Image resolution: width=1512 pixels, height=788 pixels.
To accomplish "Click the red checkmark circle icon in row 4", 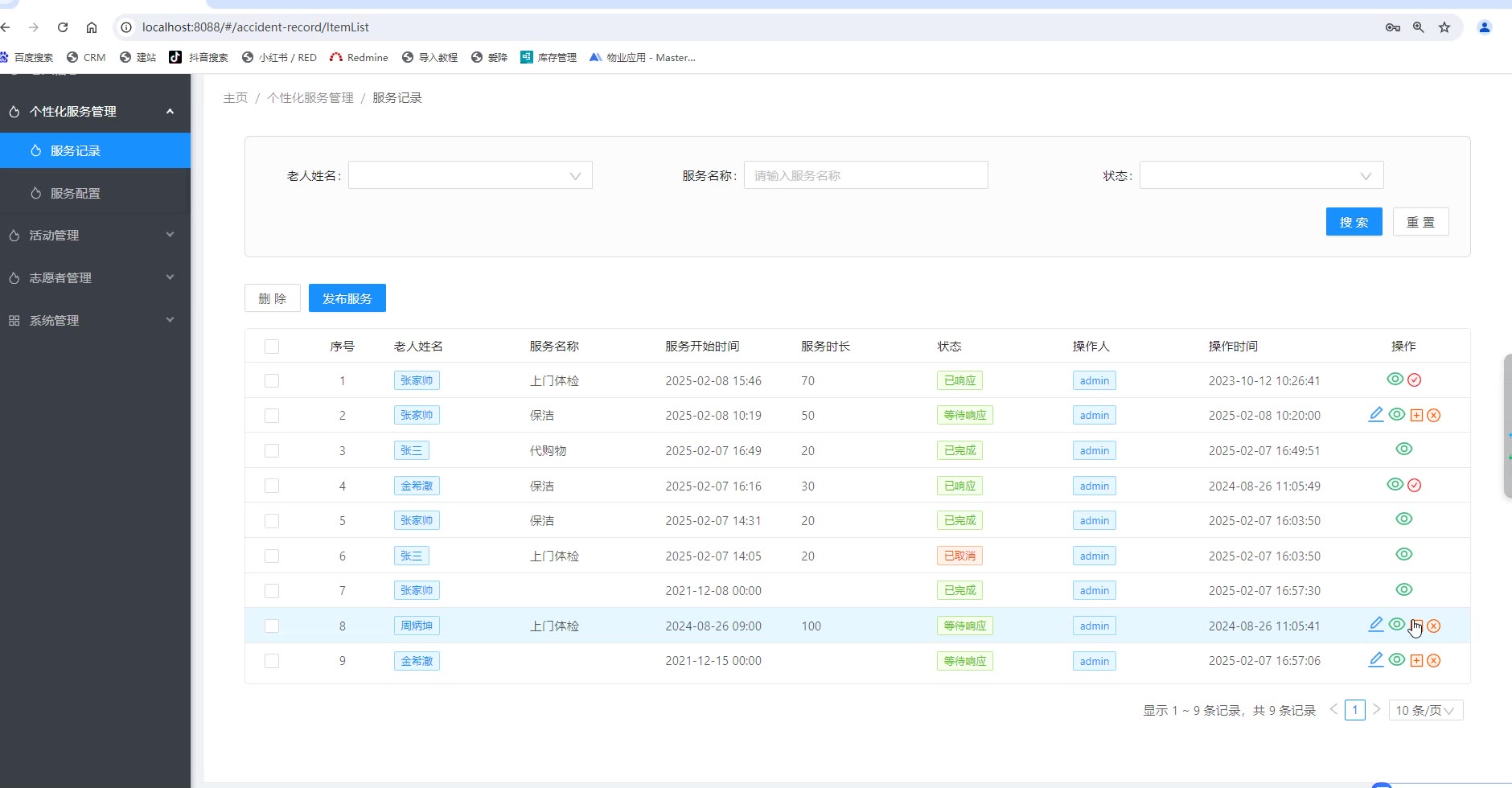I will [1415, 486].
